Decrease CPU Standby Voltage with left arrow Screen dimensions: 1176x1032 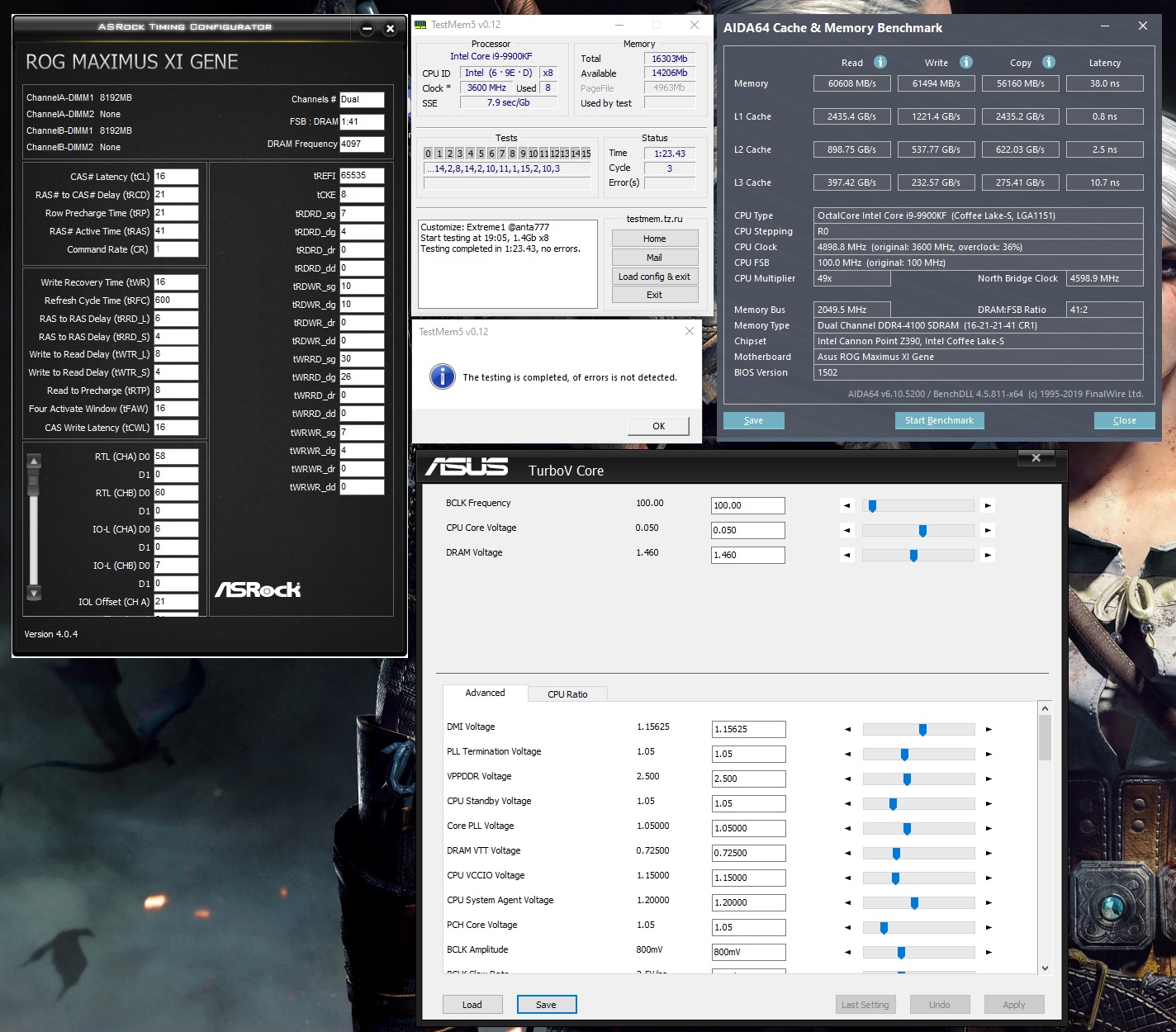(847, 803)
